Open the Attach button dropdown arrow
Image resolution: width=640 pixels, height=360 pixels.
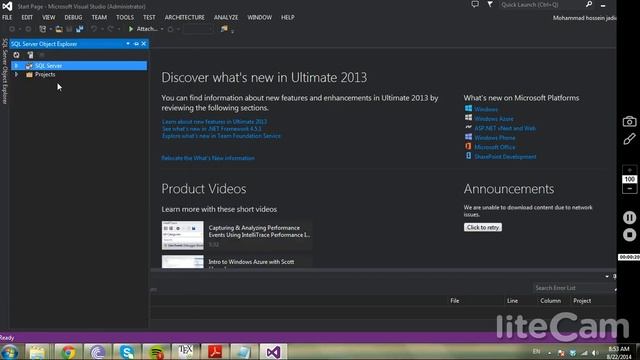(x=162, y=29)
